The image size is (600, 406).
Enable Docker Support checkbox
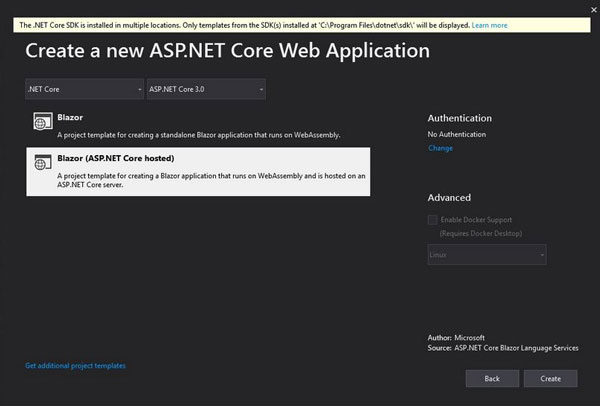(x=432, y=219)
